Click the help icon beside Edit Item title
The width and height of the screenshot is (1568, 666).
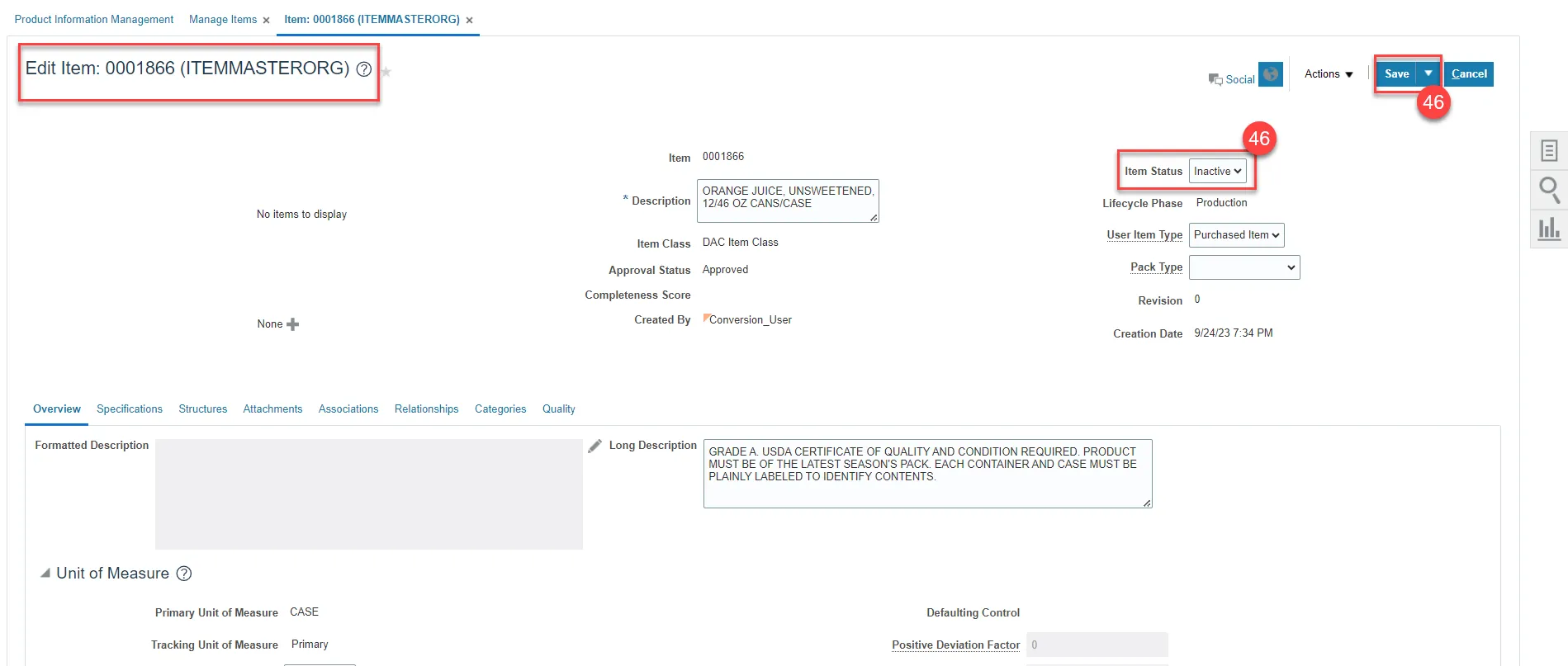click(363, 69)
